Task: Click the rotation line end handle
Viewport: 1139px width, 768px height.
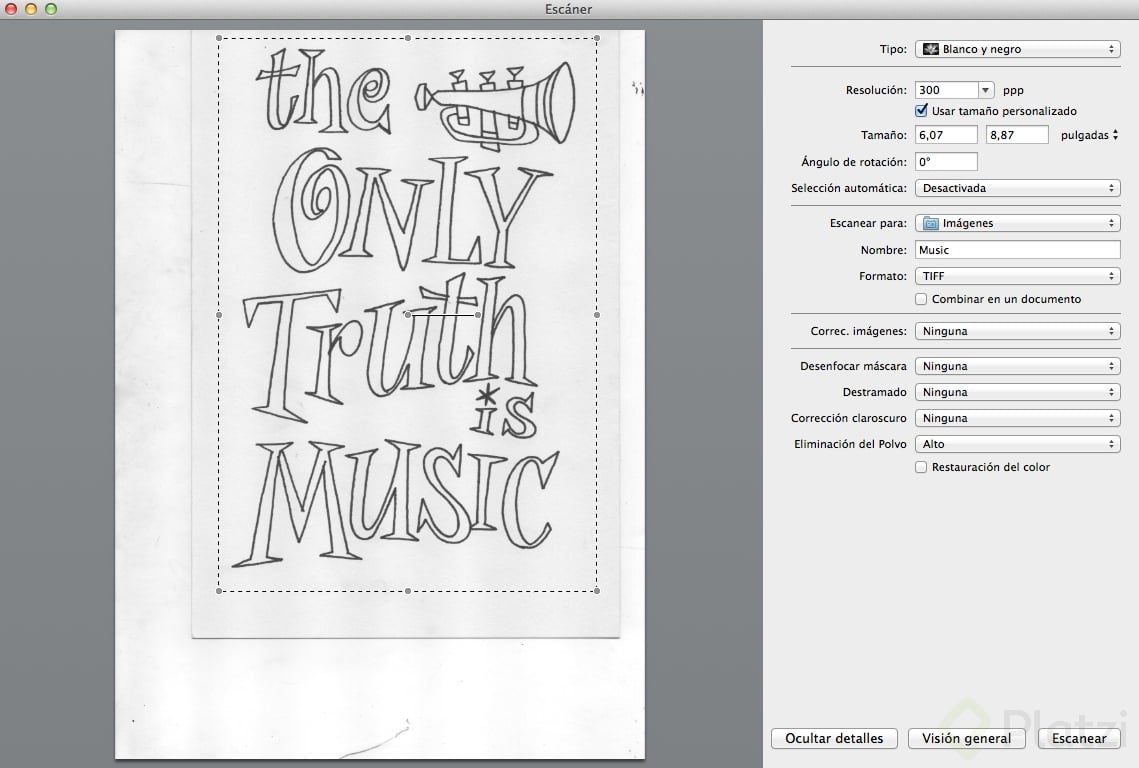Action: (478, 315)
